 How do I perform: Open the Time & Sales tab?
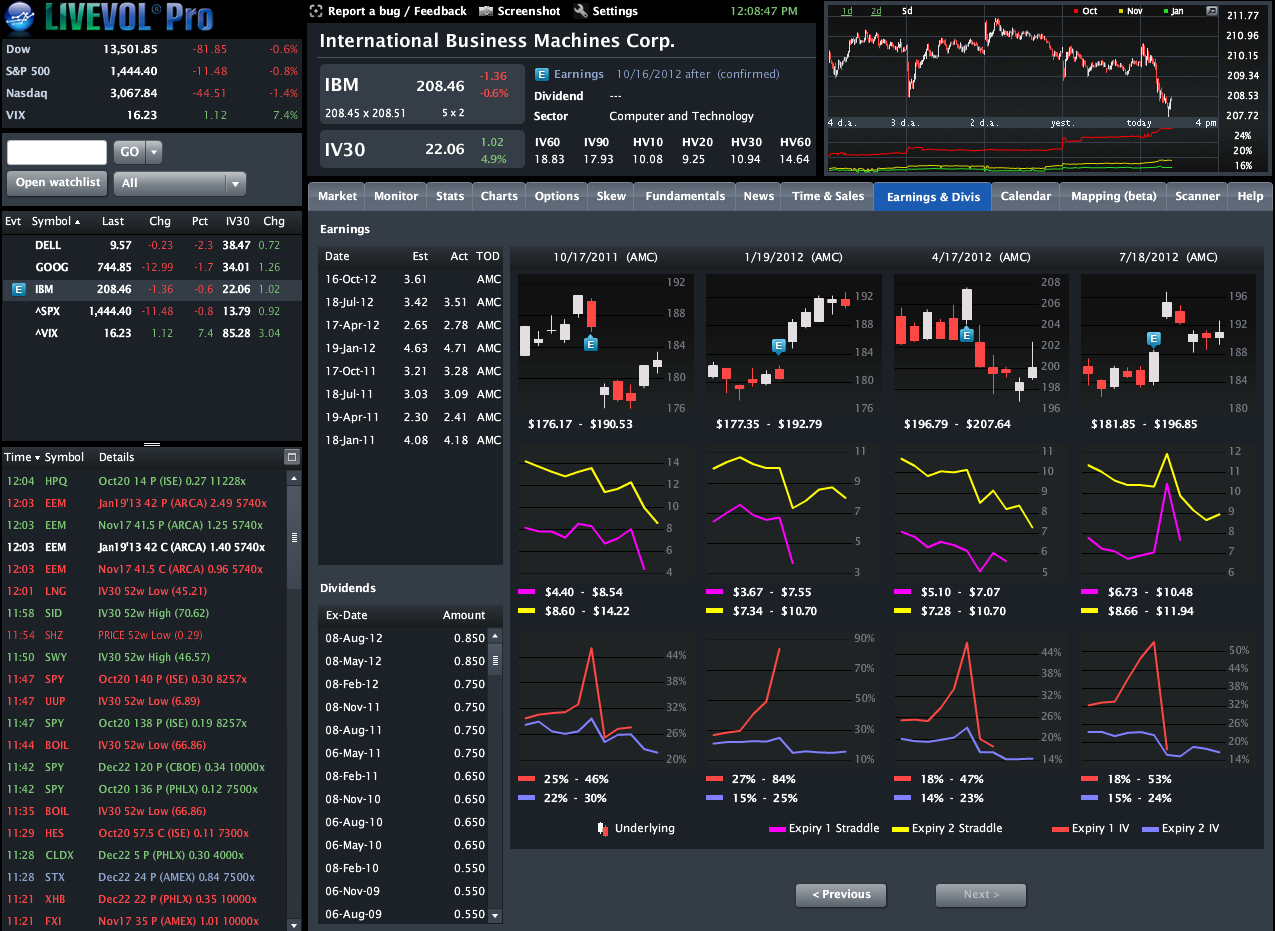point(828,196)
